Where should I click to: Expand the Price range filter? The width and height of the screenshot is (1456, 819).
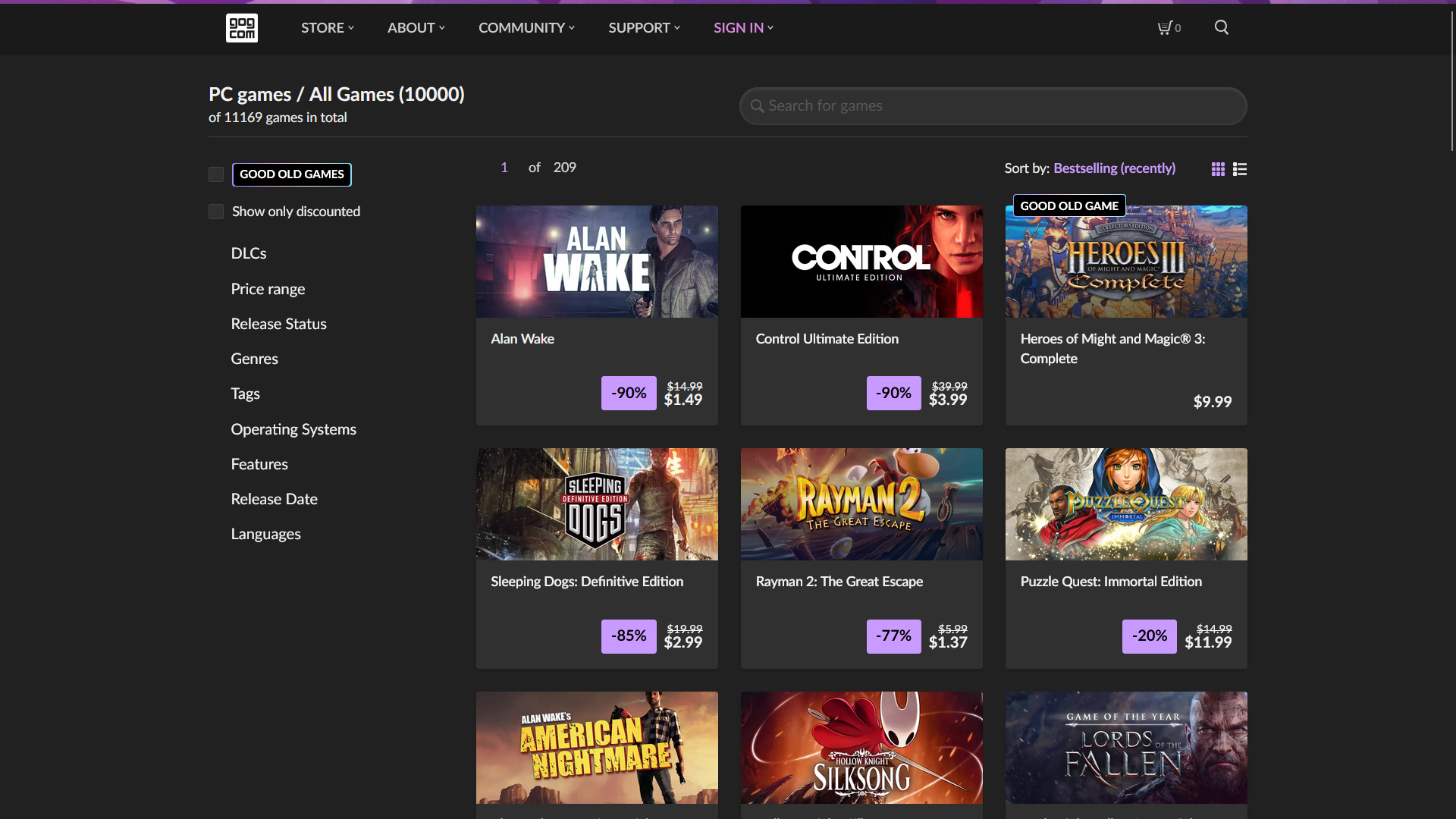coord(268,289)
